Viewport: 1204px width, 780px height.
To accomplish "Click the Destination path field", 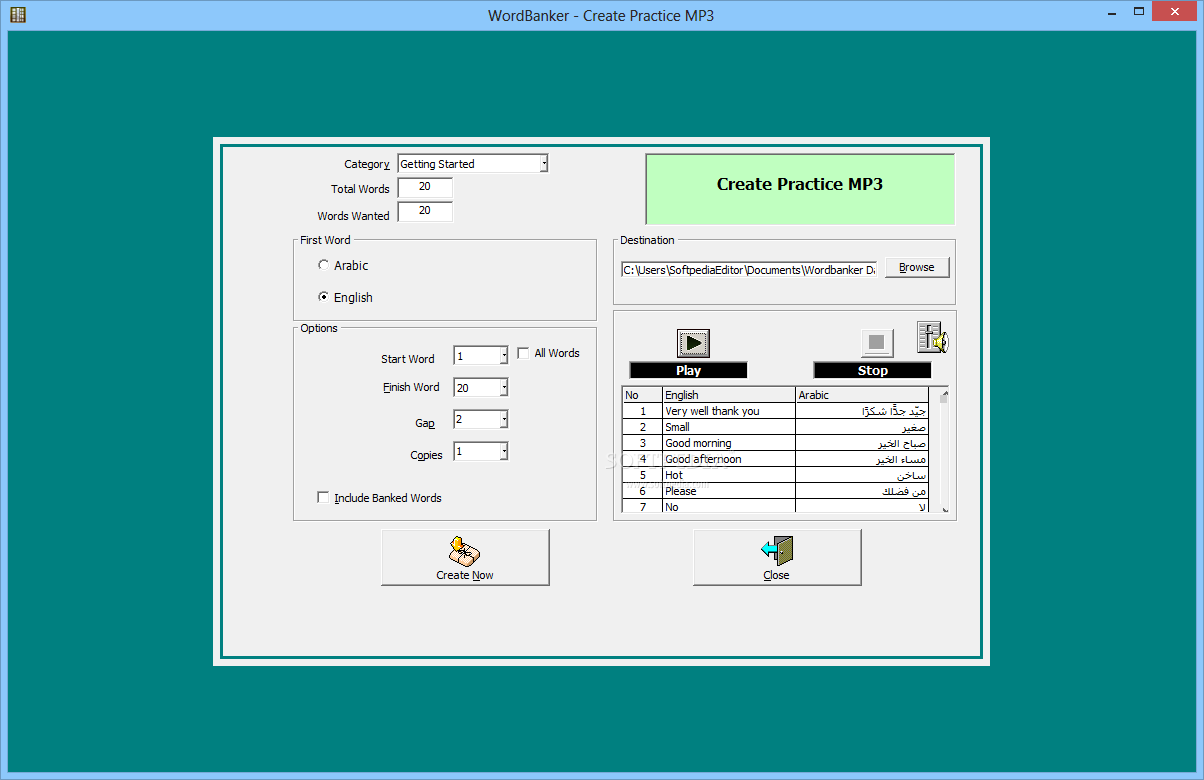I will point(749,269).
